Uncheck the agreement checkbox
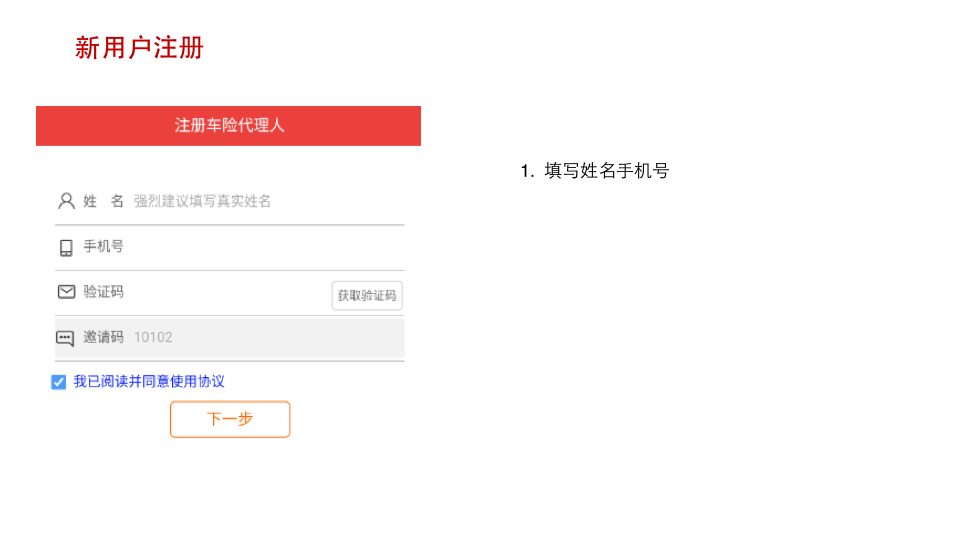Image resolution: width=960 pixels, height=540 pixels. (x=59, y=382)
